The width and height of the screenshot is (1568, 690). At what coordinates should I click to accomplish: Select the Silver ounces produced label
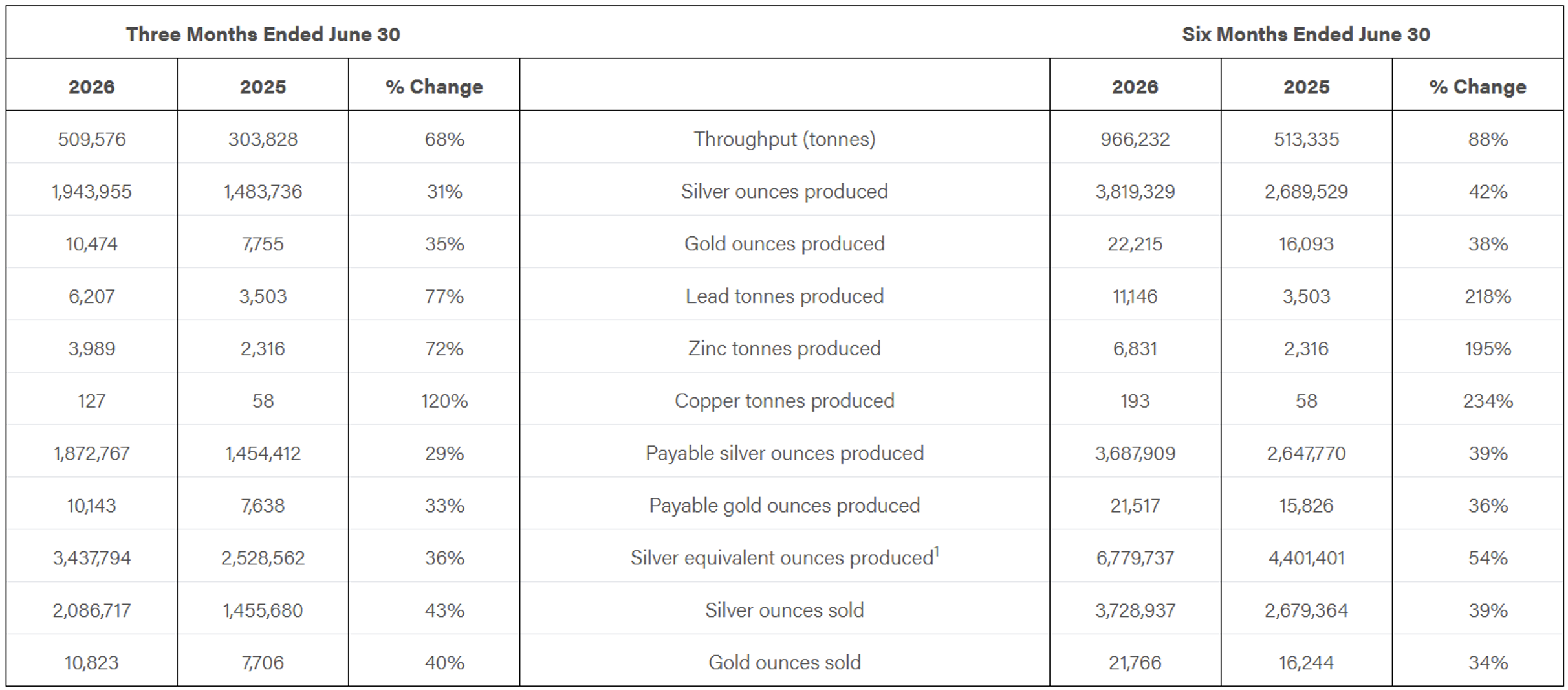coord(785,192)
